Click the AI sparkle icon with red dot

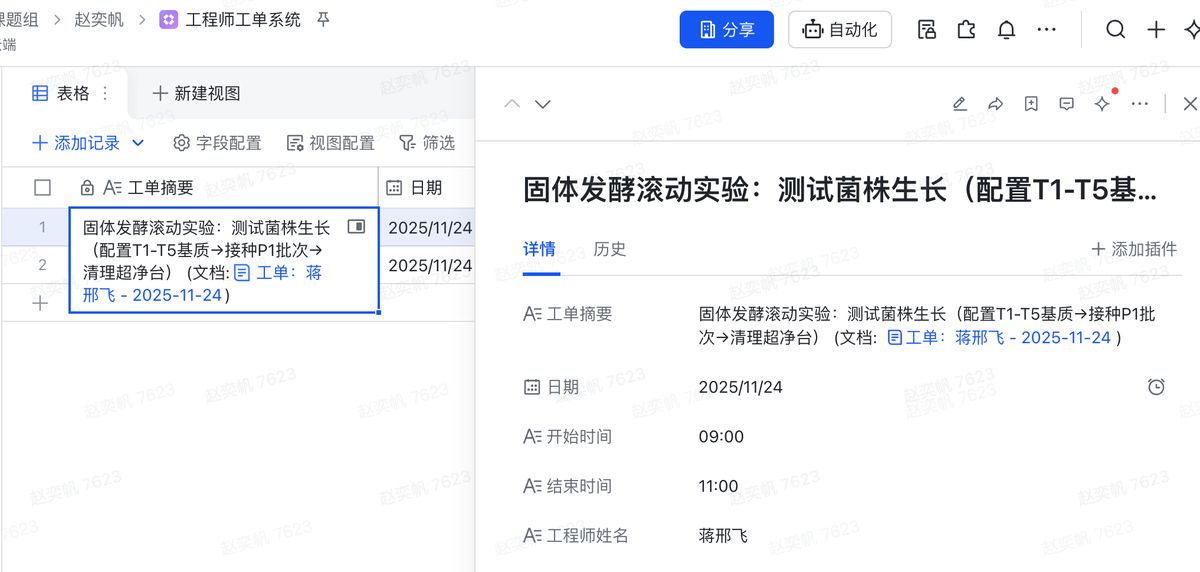(x=1103, y=104)
